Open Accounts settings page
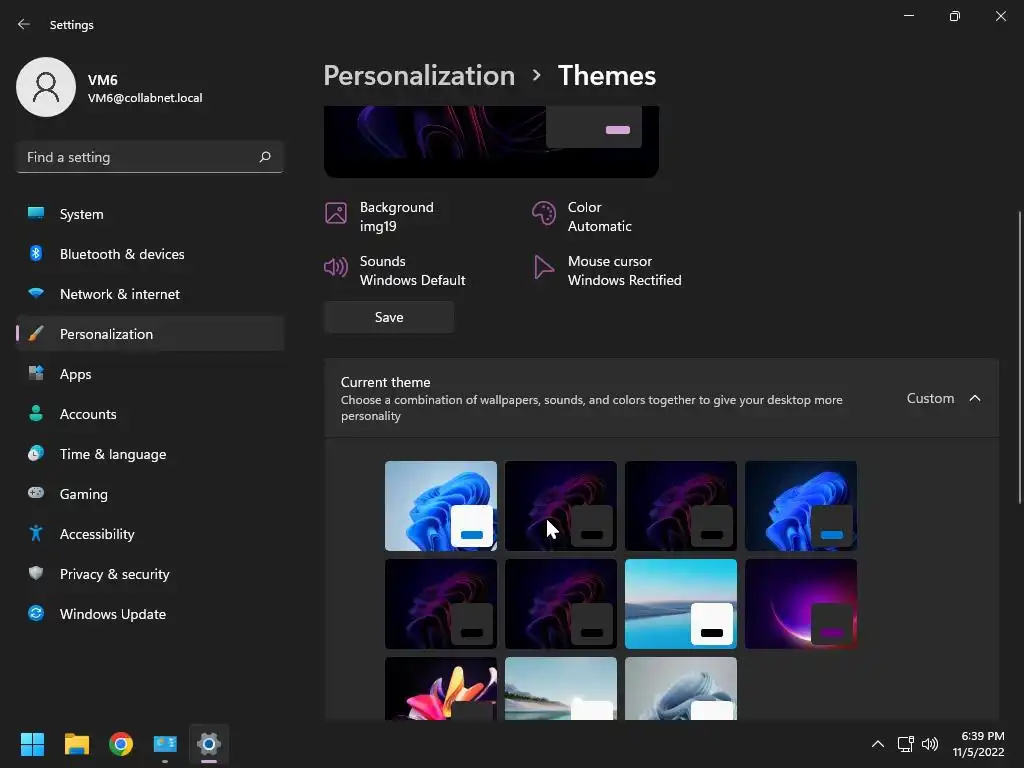 pyautogui.click(x=150, y=414)
